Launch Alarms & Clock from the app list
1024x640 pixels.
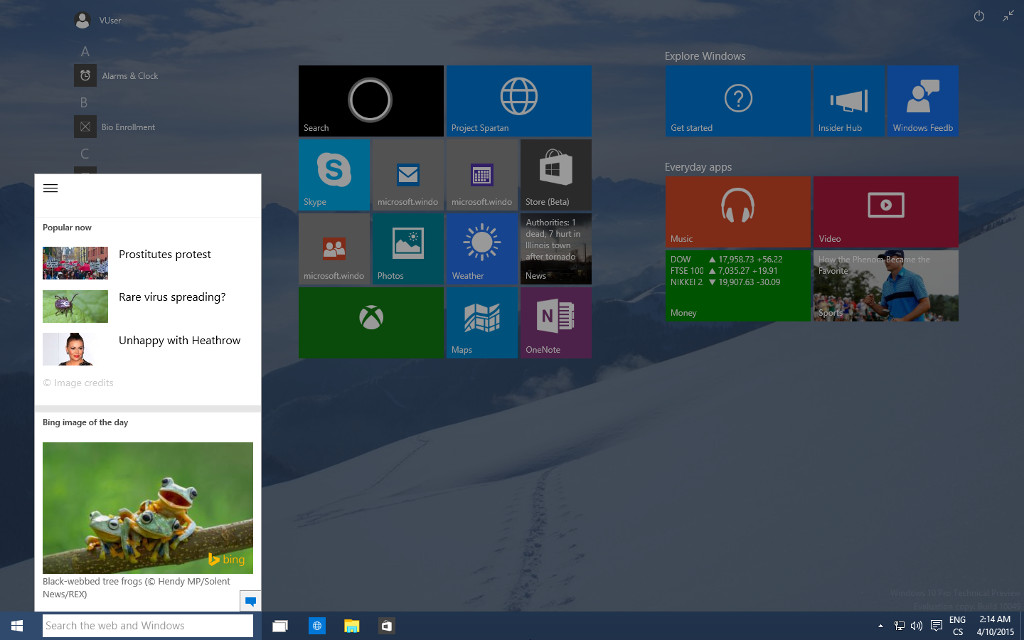click(x=116, y=76)
